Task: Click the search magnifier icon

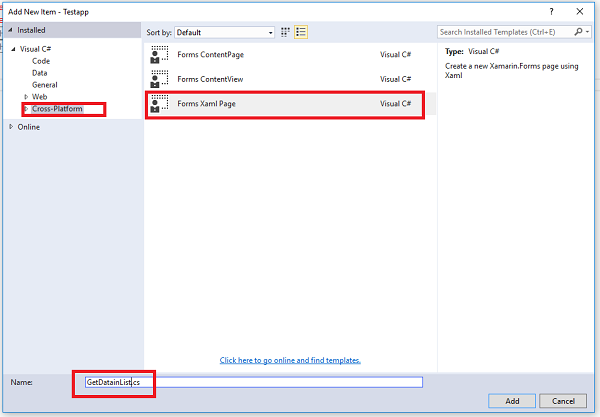Action: tap(578, 32)
